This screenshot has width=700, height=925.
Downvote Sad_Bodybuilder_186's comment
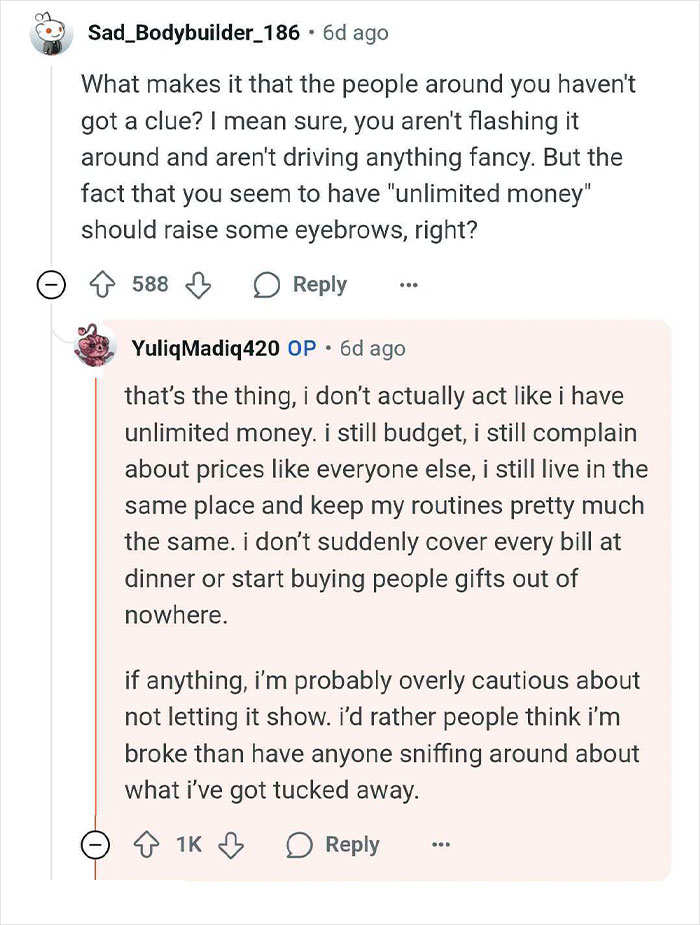tap(198, 284)
